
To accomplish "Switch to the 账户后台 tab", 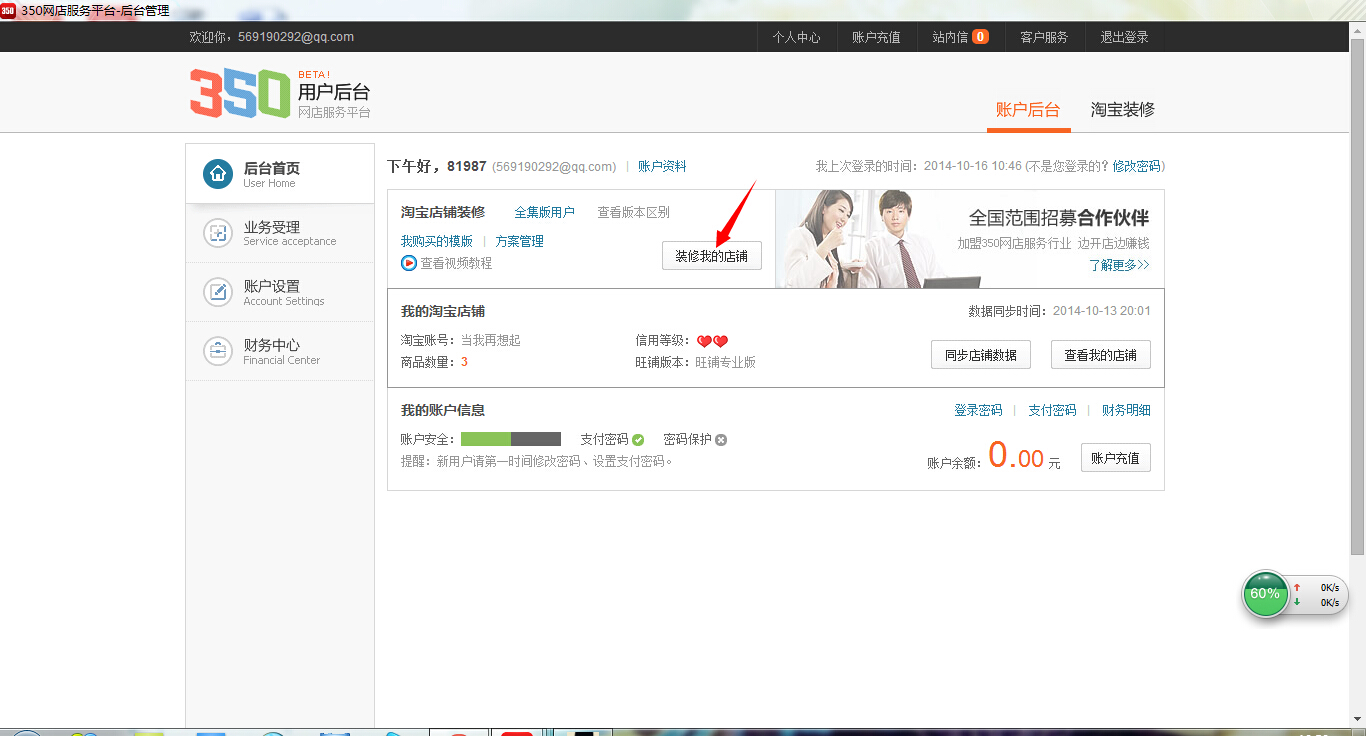I will (x=1028, y=110).
